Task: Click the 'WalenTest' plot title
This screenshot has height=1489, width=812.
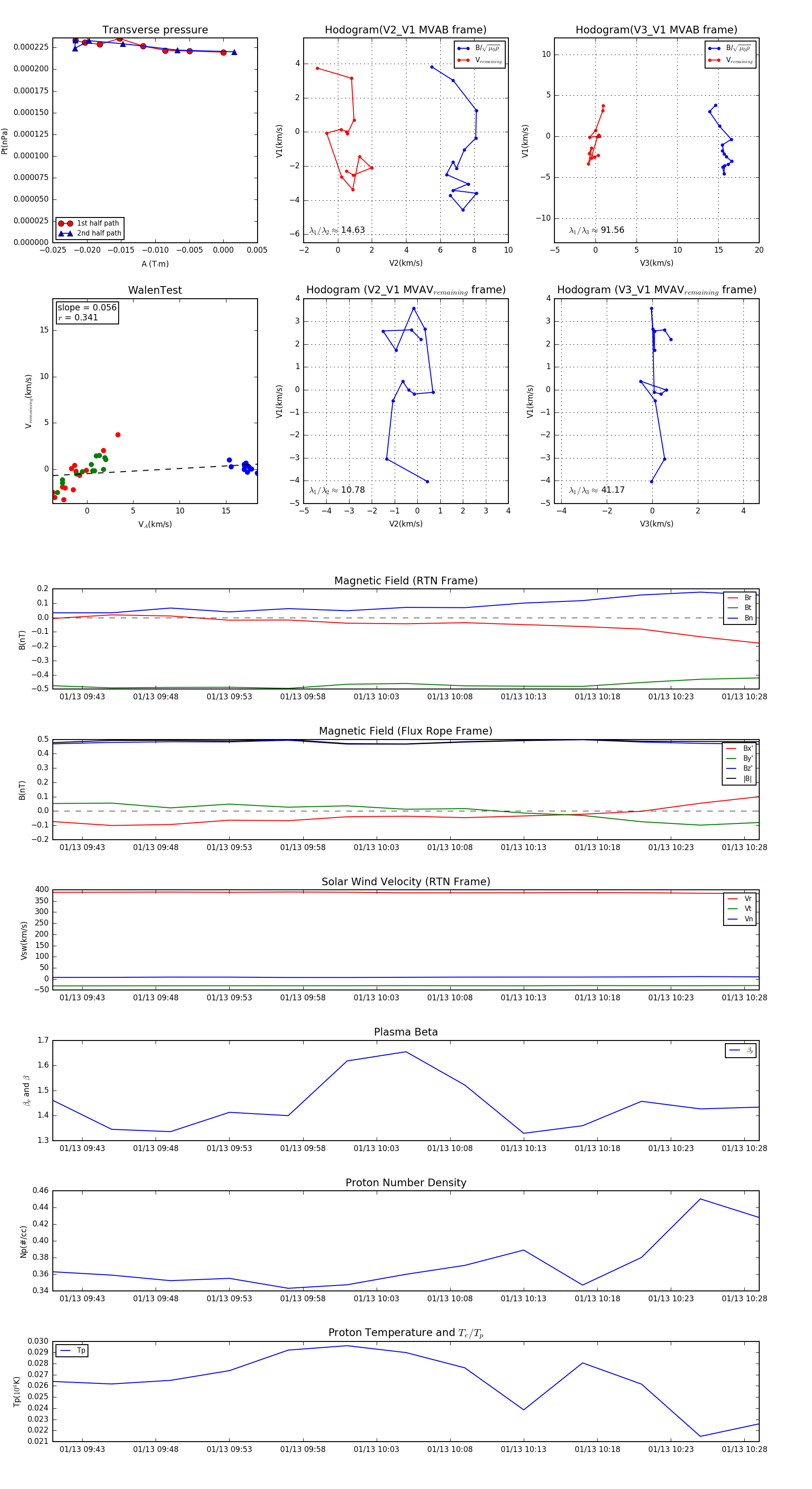Action: click(155, 290)
